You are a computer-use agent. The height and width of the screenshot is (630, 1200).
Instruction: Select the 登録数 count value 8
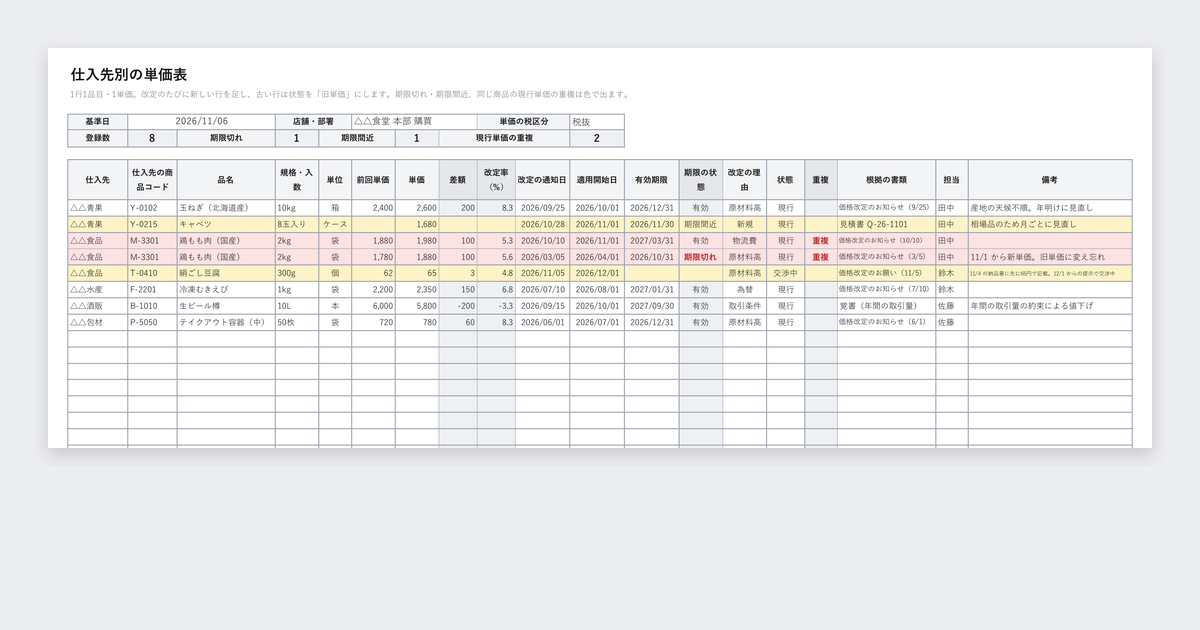tap(152, 139)
